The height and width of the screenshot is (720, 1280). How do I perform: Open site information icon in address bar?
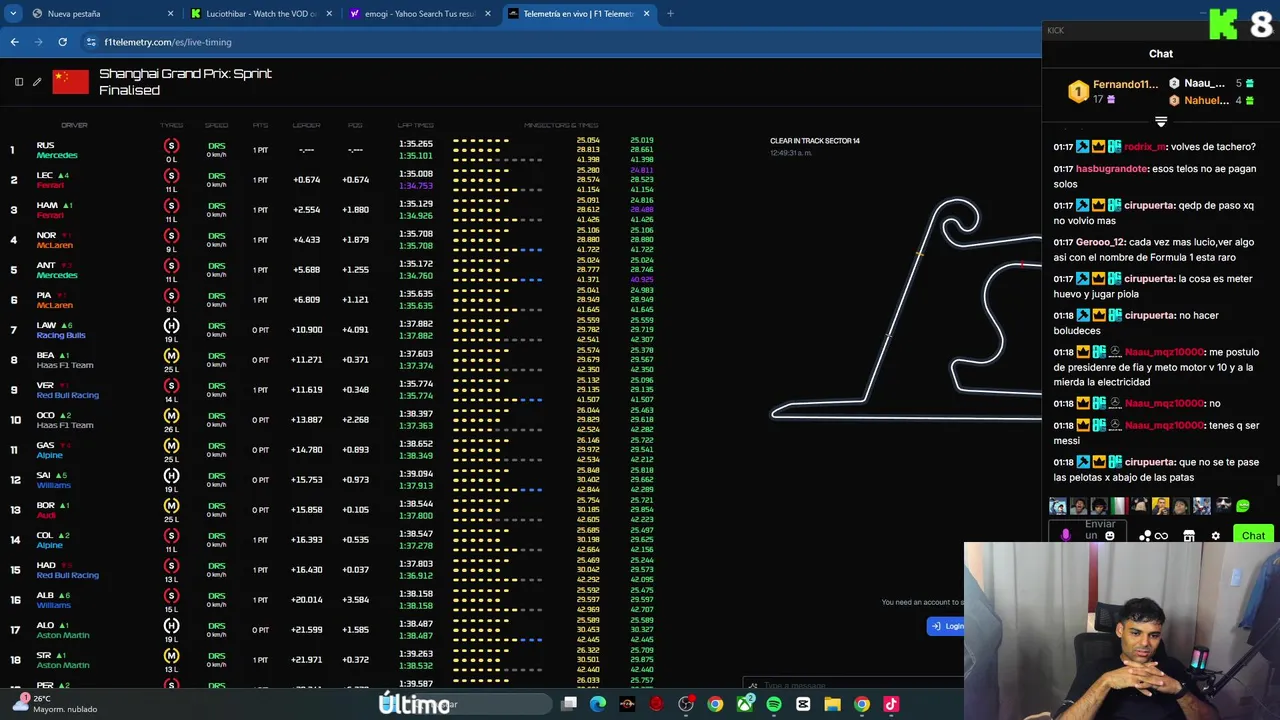tap(91, 42)
